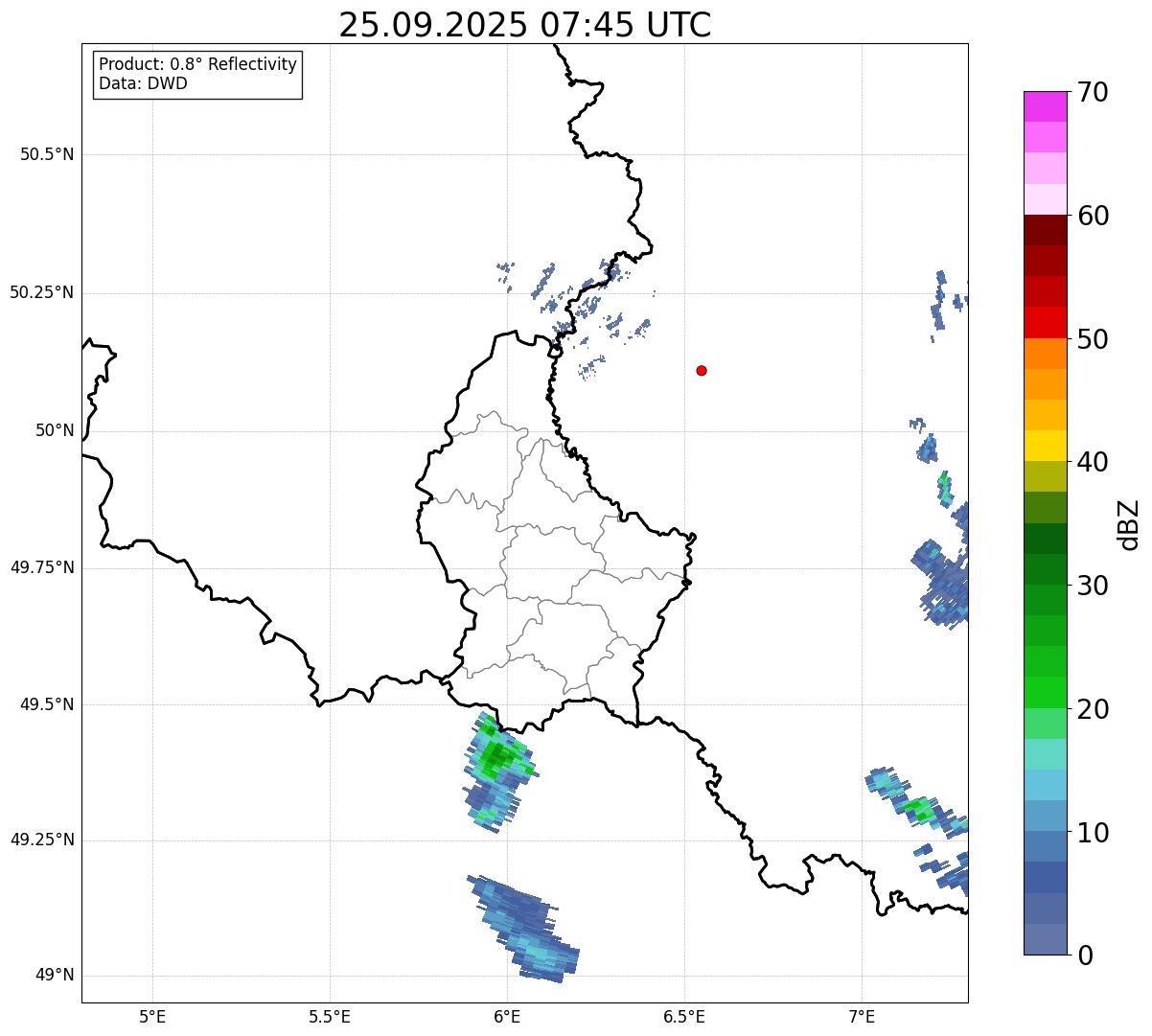The image size is (1152, 1036).
Task: Click the 'Product: 0.8° Reflectivity' legend text
Action: point(198,64)
